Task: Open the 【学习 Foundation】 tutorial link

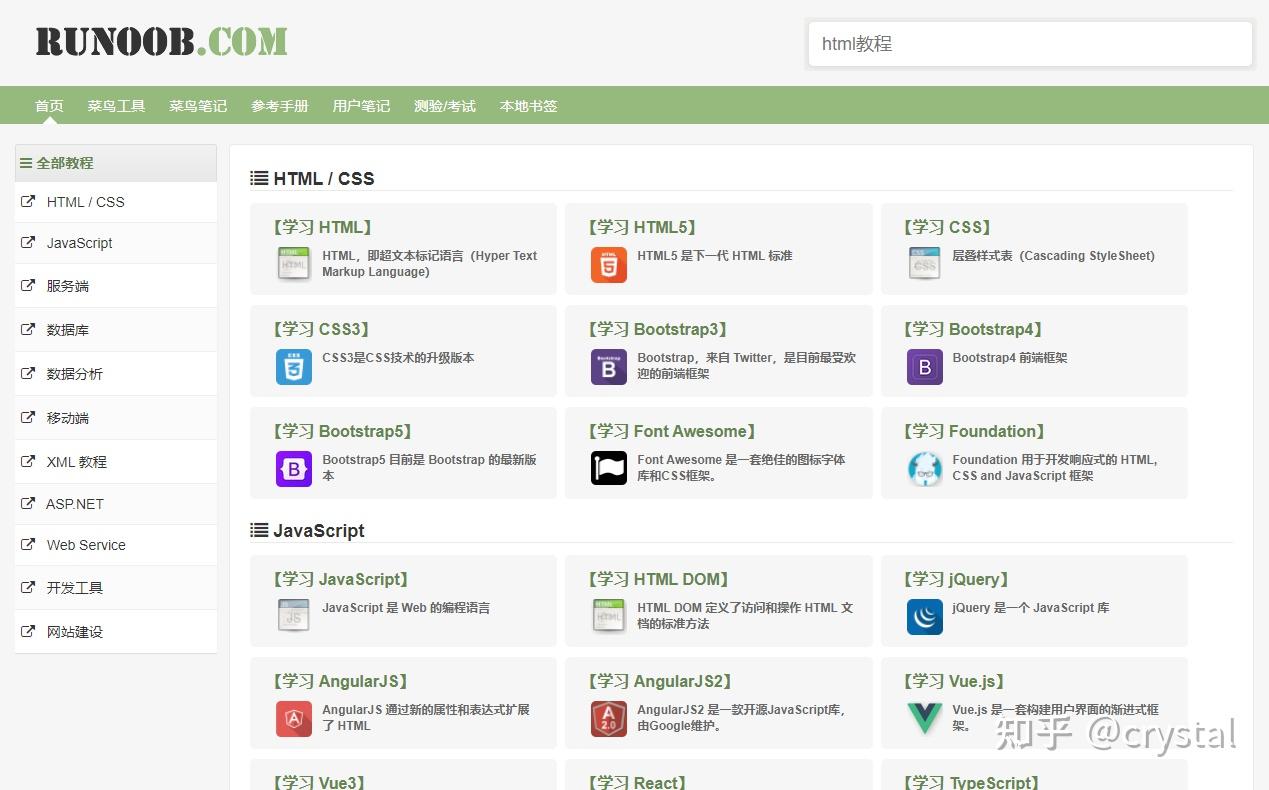Action: point(974,431)
